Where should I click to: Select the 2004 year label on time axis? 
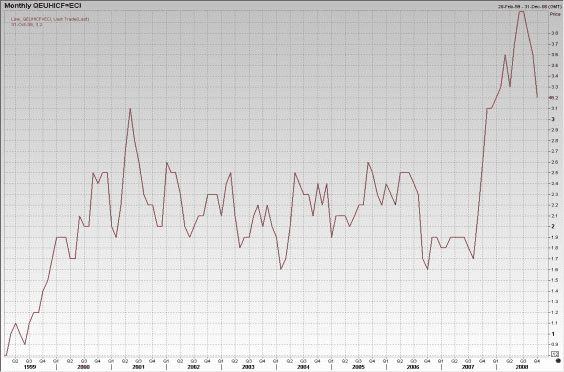point(303,367)
